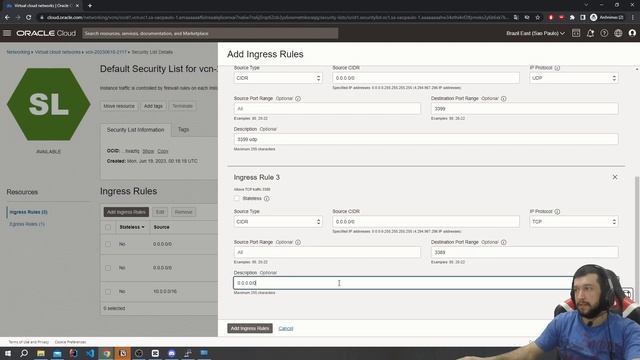
Task: Open the Source Type CIDR dropdown of the UDP rule
Action: pyautogui.click(x=278, y=78)
